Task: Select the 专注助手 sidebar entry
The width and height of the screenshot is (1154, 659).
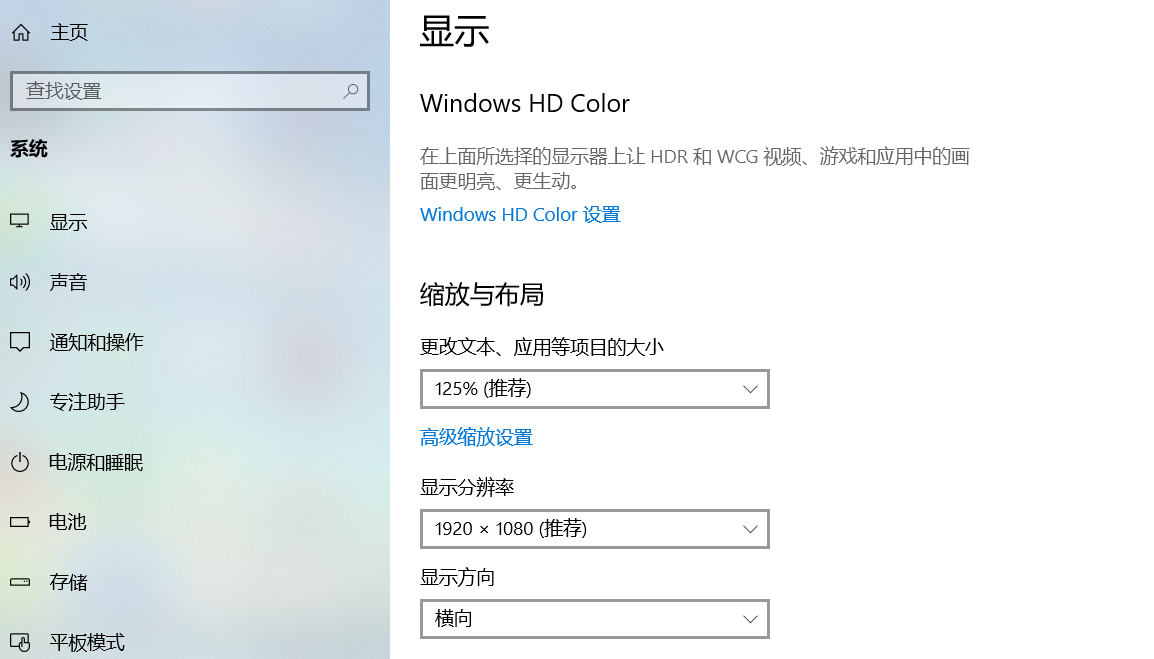Action: pyautogui.click(x=195, y=401)
